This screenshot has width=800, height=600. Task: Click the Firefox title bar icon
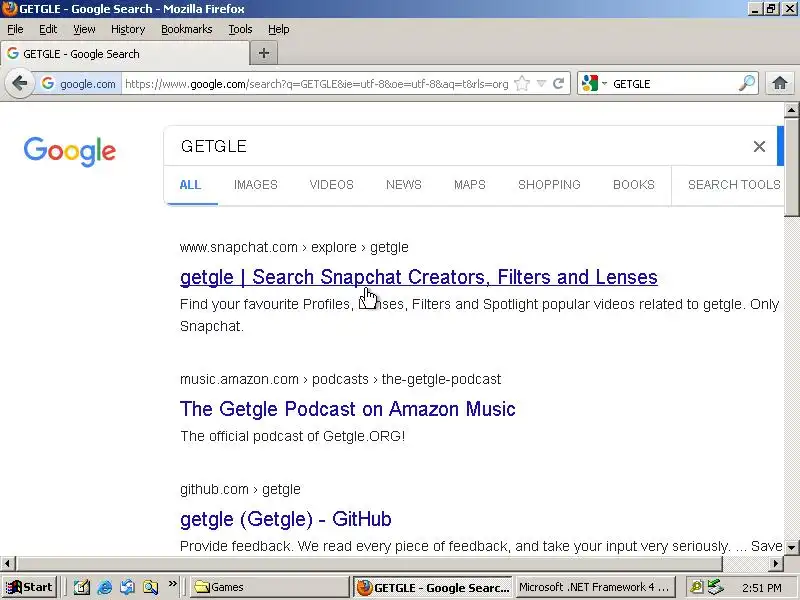point(9,9)
